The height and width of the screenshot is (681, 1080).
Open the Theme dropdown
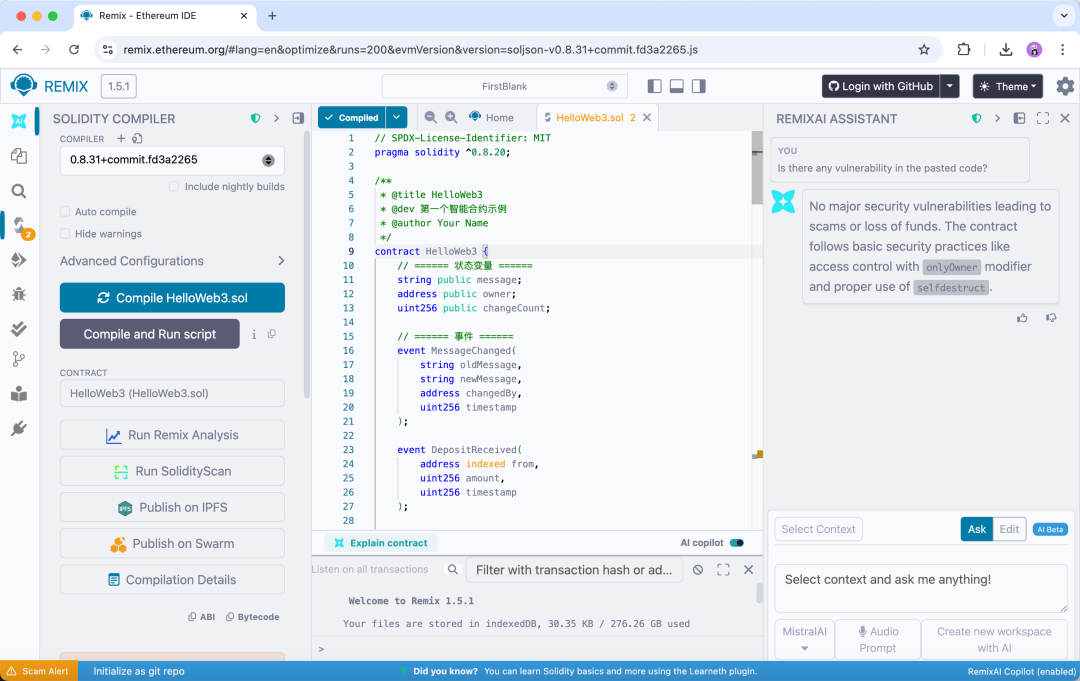(x=1008, y=86)
